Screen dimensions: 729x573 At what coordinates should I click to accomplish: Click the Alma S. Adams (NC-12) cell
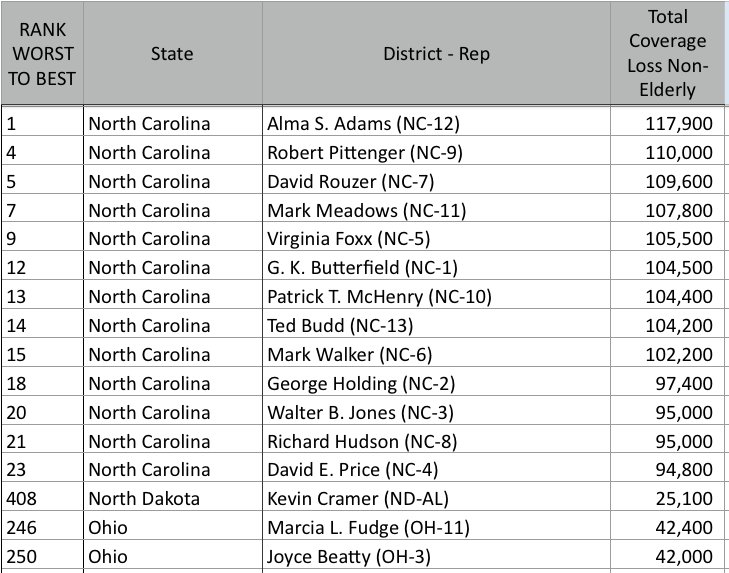point(436,124)
